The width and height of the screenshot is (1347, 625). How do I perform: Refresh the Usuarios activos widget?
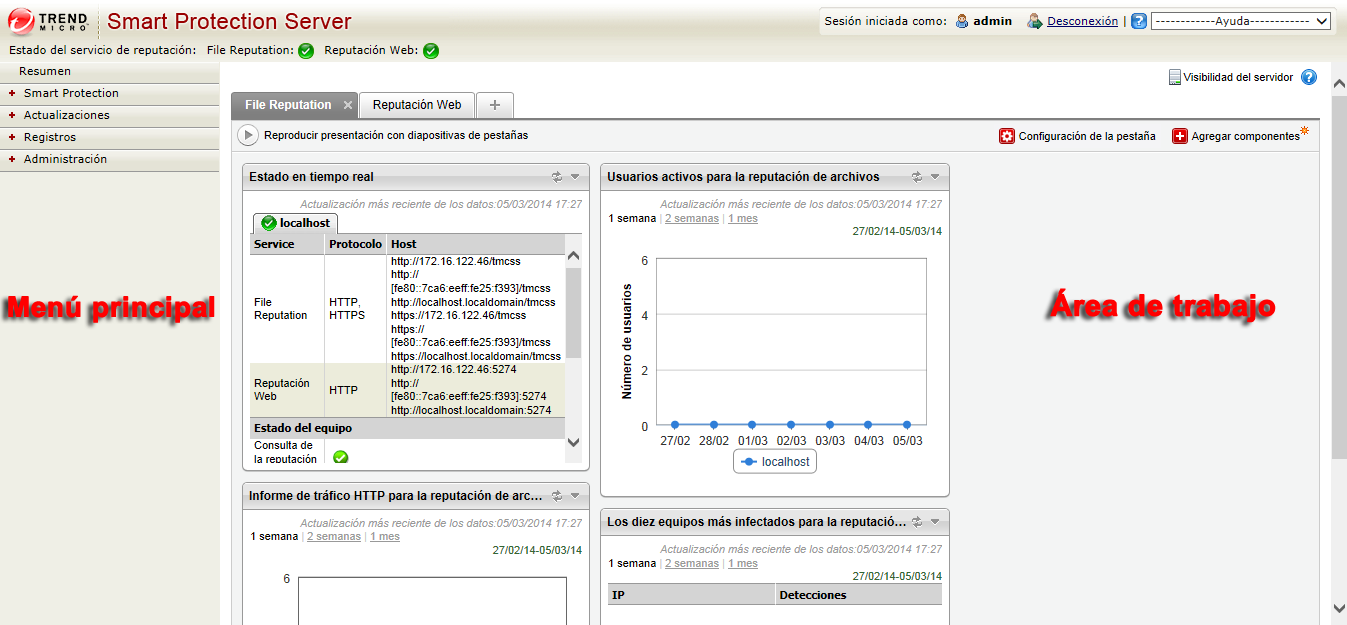point(917,177)
